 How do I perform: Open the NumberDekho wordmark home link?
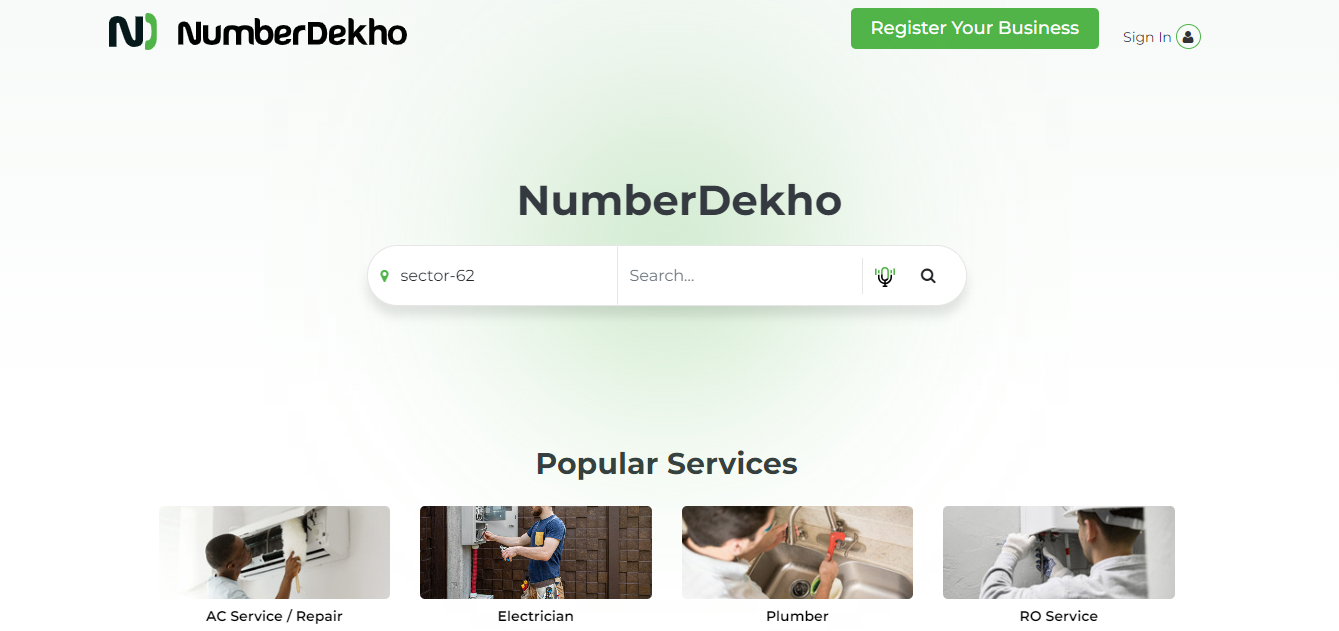click(x=292, y=33)
